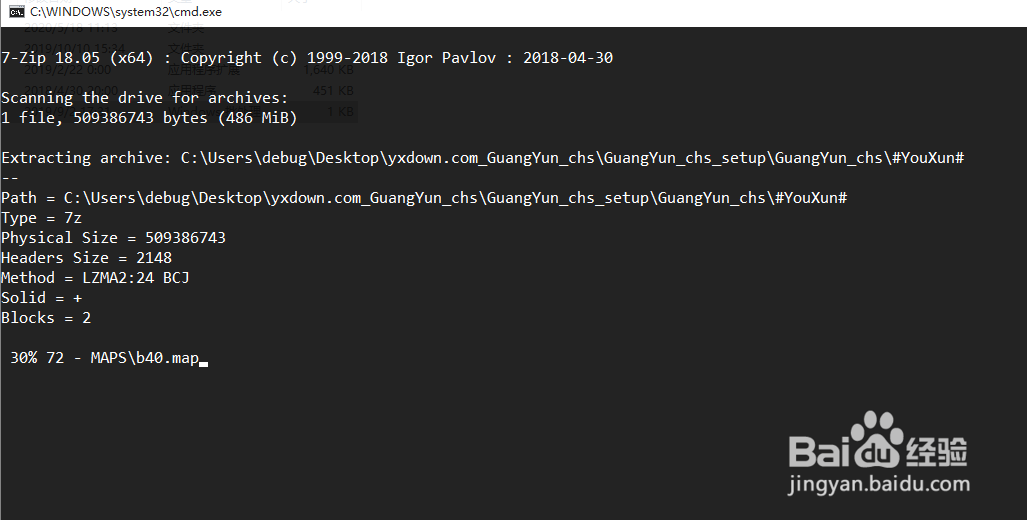Click the 'Extracting archive:' output line
The height and width of the screenshot is (520, 1027).
click(483, 158)
